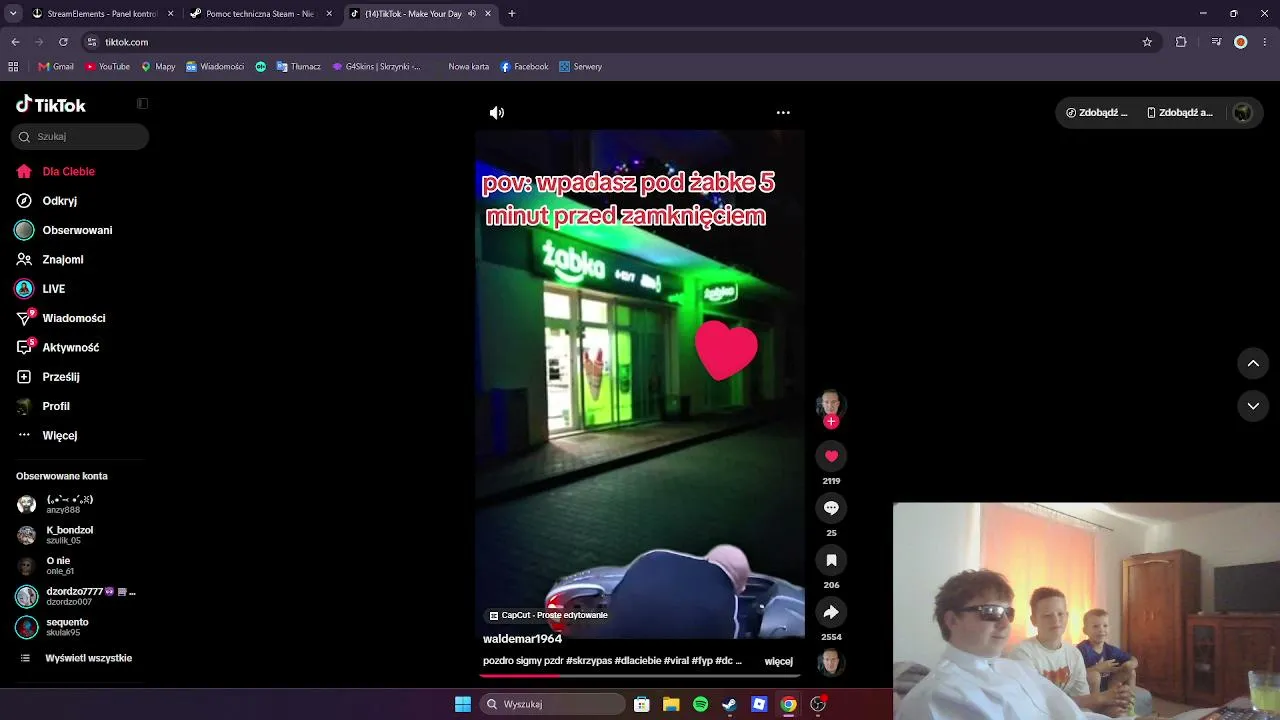Go to the previous video arrow
Viewport: 1280px width, 720px height.
tap(1253, 363)
